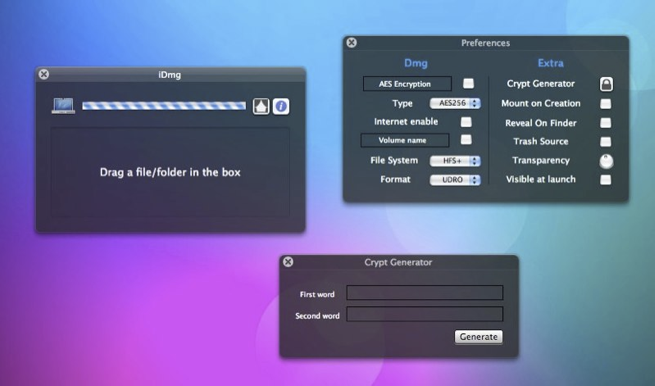Click the Transparency label
Image resolution: width=655 pixels, height=386 pixels.
coord(541,160)
